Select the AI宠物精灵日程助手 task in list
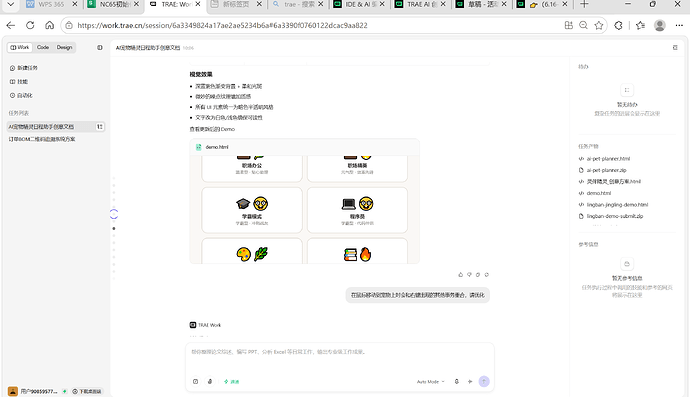The width and height of the screenshot is (690, 397). click(55, 127)
